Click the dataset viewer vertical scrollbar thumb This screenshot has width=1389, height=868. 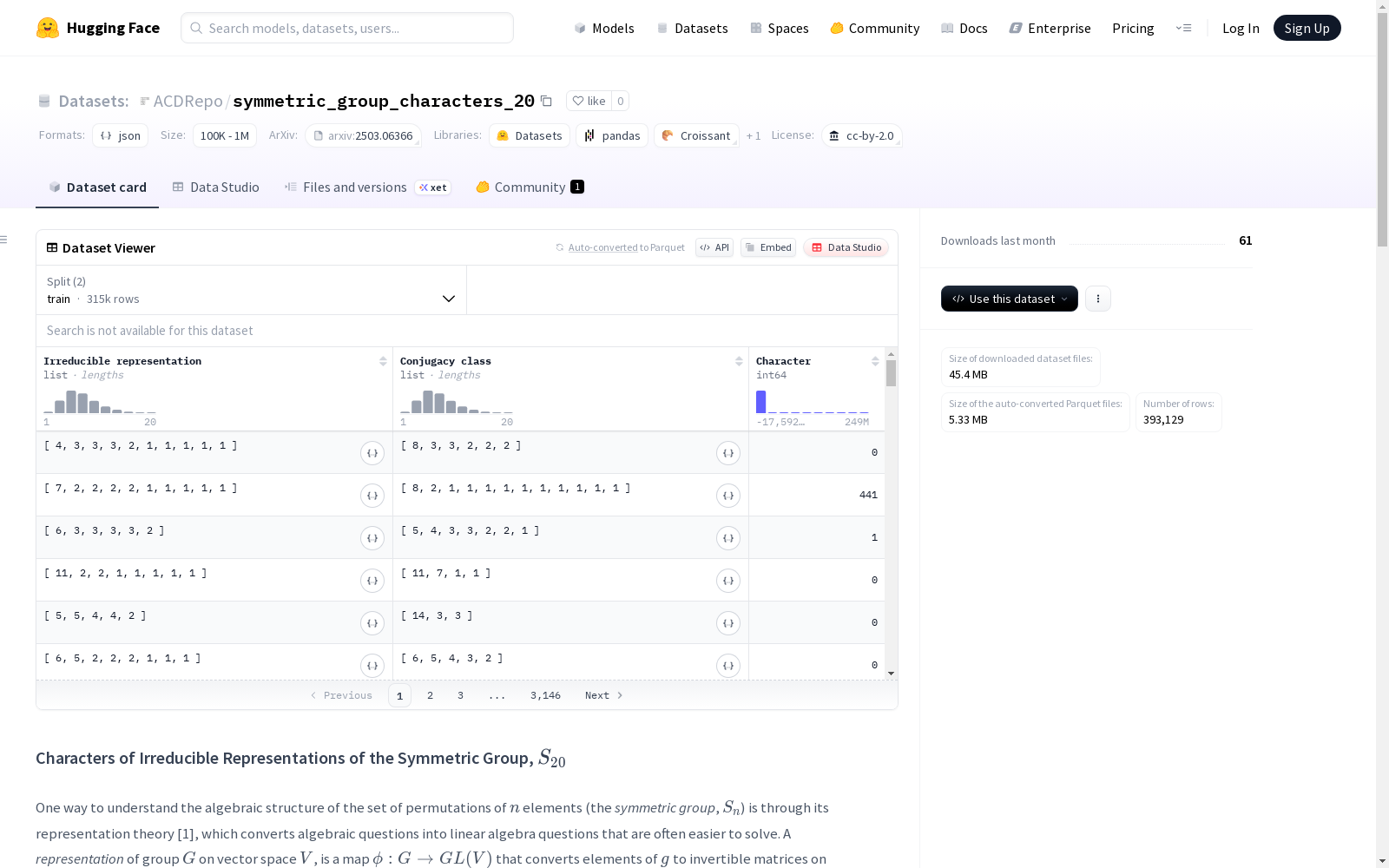click(x=891, y=373)
